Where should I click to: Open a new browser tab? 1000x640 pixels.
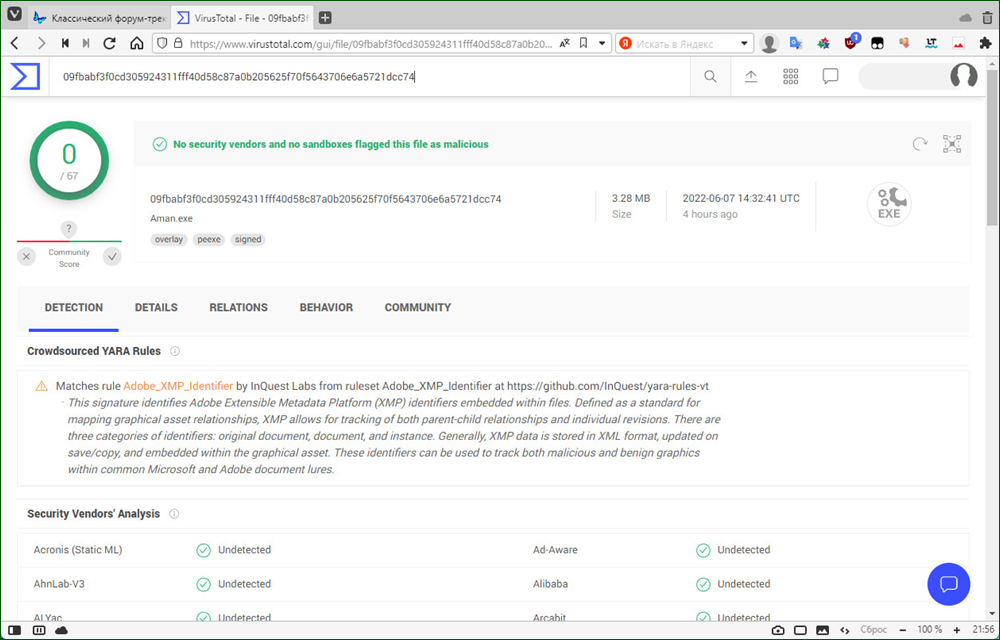[325, 18]
